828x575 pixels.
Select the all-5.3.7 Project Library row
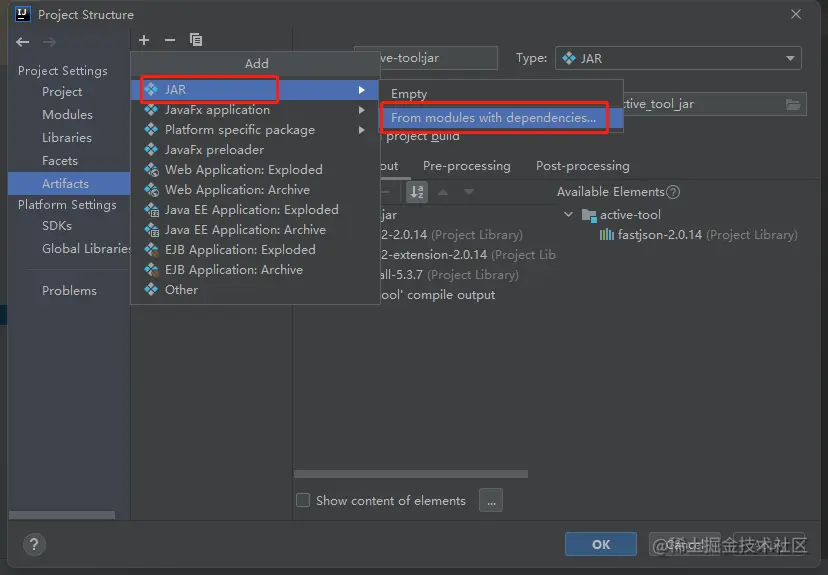pyautogui.click(x=449, y=275)
